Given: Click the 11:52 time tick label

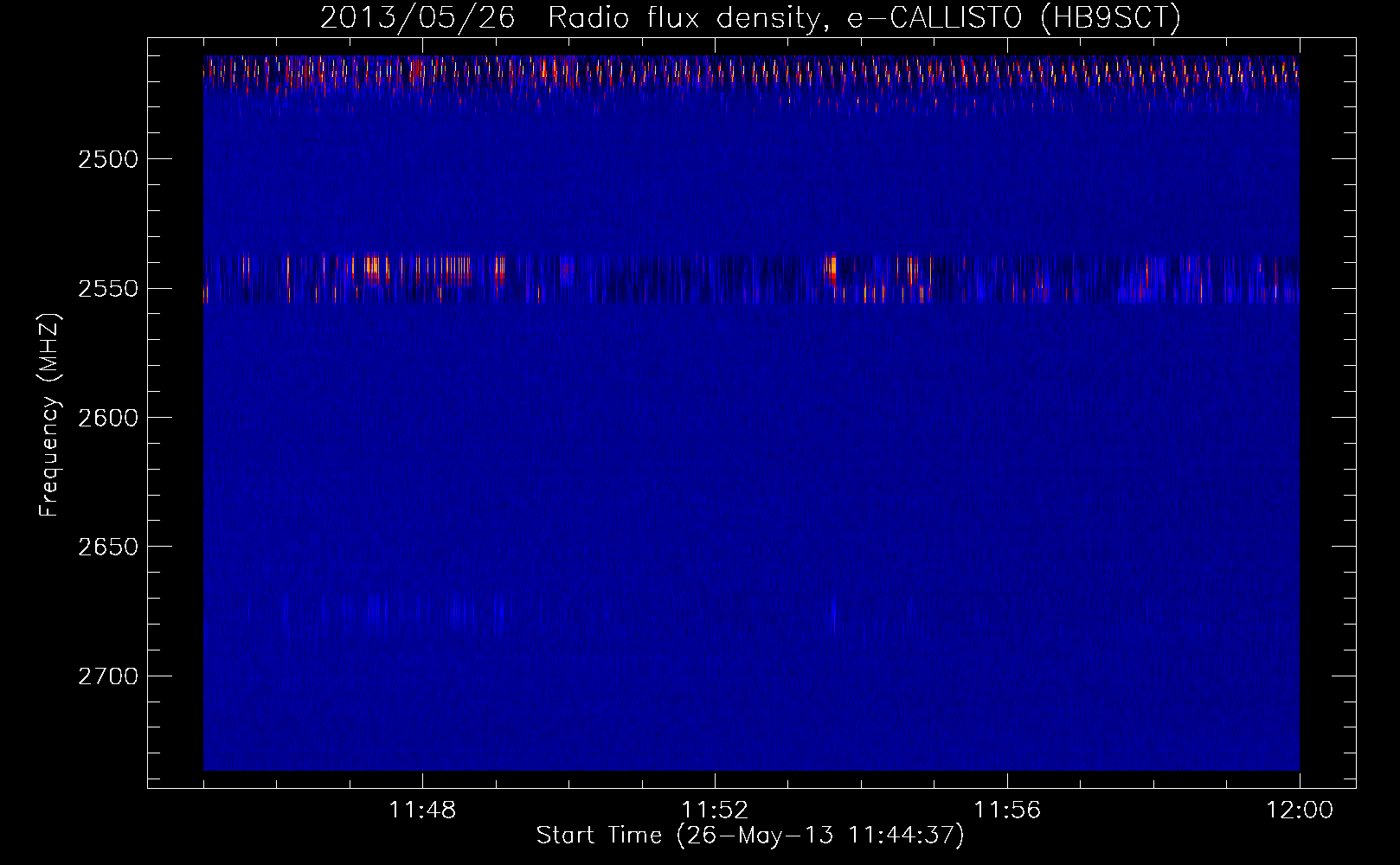Looking at the screenshot, I should click(715, 811).
